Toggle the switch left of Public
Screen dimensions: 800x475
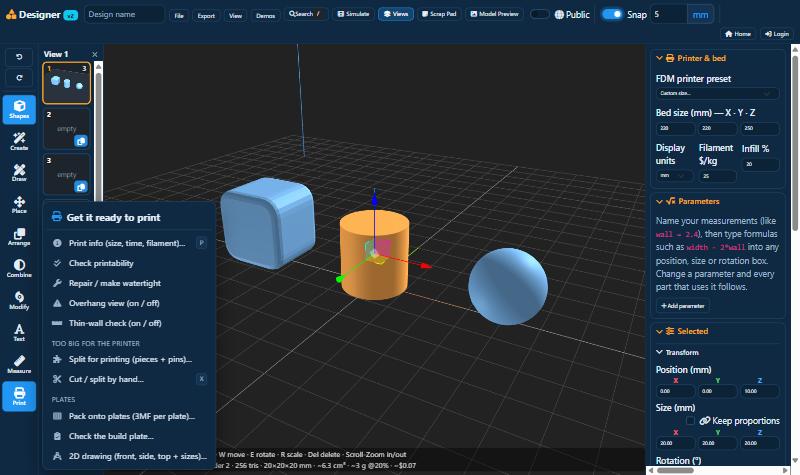(x=539, y=14)
